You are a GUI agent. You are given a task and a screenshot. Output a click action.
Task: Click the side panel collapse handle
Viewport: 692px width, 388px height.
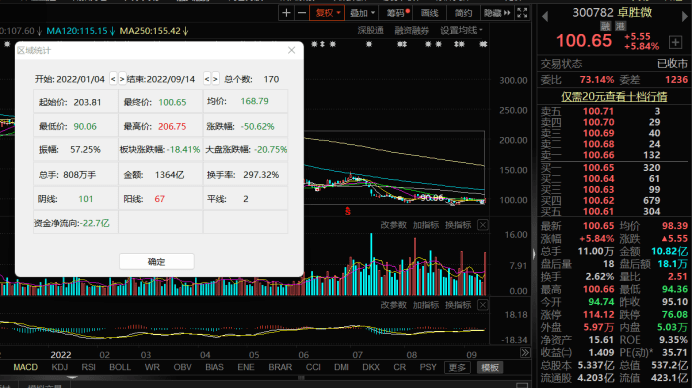(x=534, y=254)
